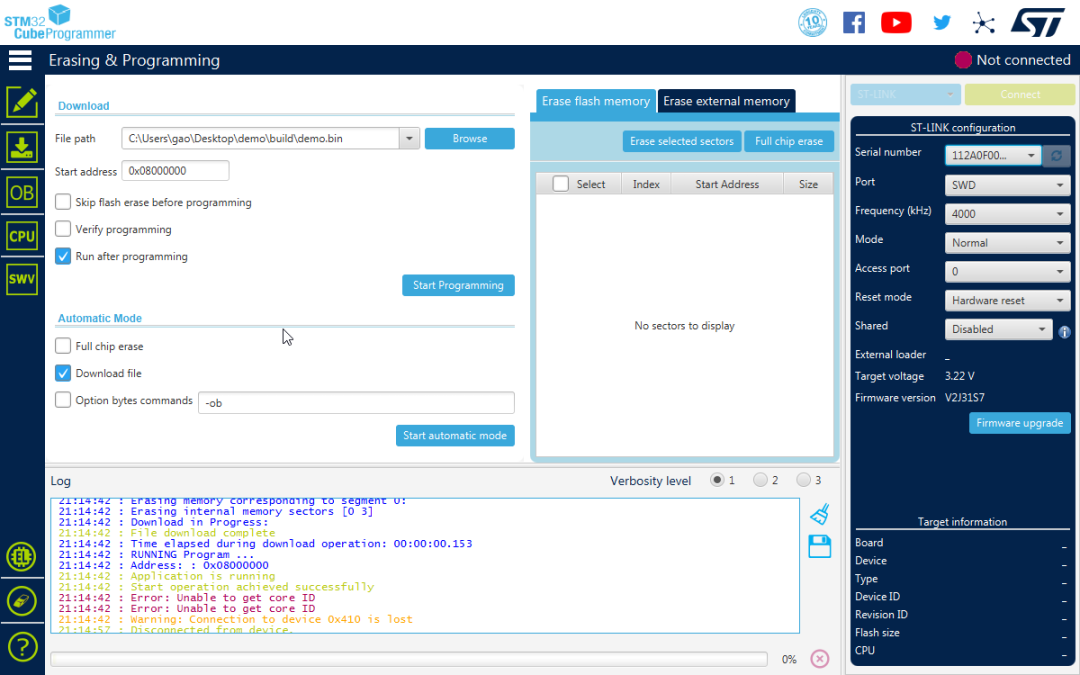Open the hamburger main menu

coord(20,60)
